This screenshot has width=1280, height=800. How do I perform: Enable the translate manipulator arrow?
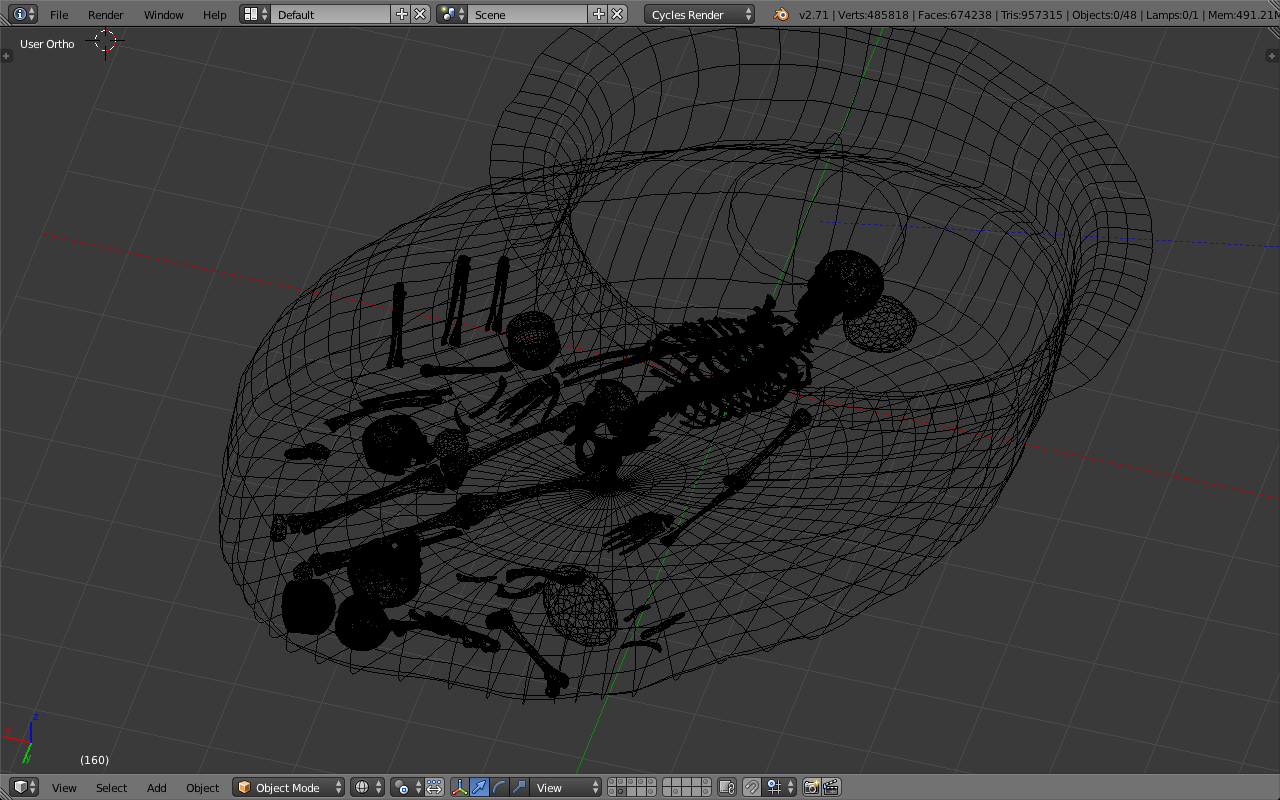click(x=479, y=787)
